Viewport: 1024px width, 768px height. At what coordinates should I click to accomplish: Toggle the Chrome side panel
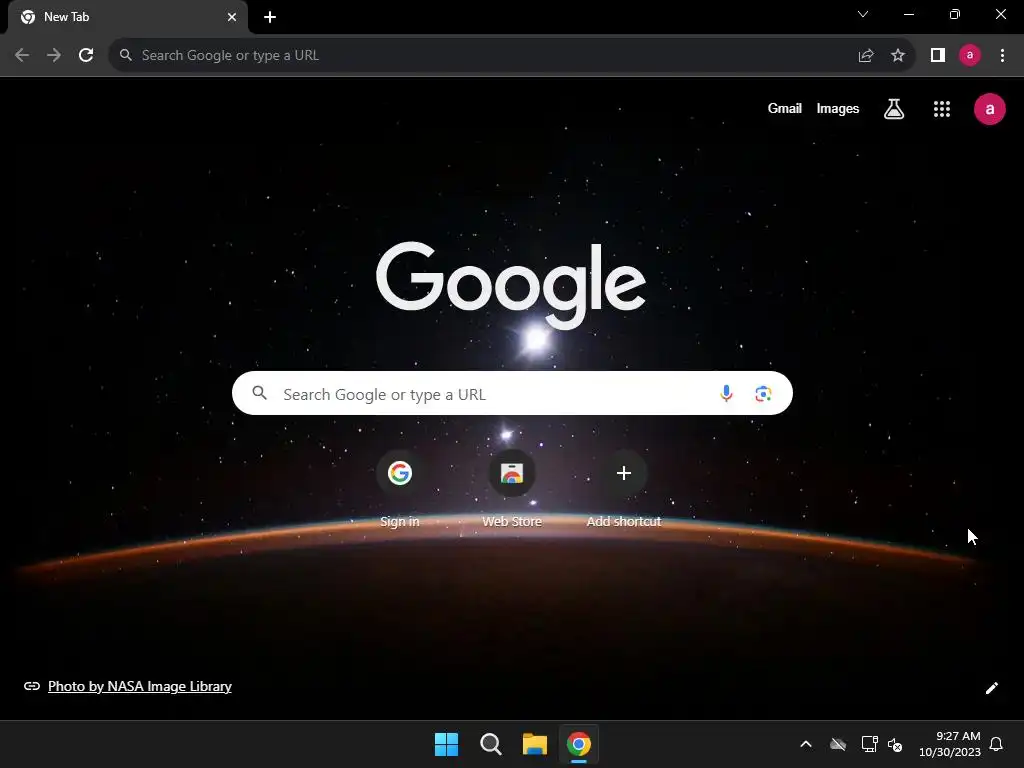938,56
